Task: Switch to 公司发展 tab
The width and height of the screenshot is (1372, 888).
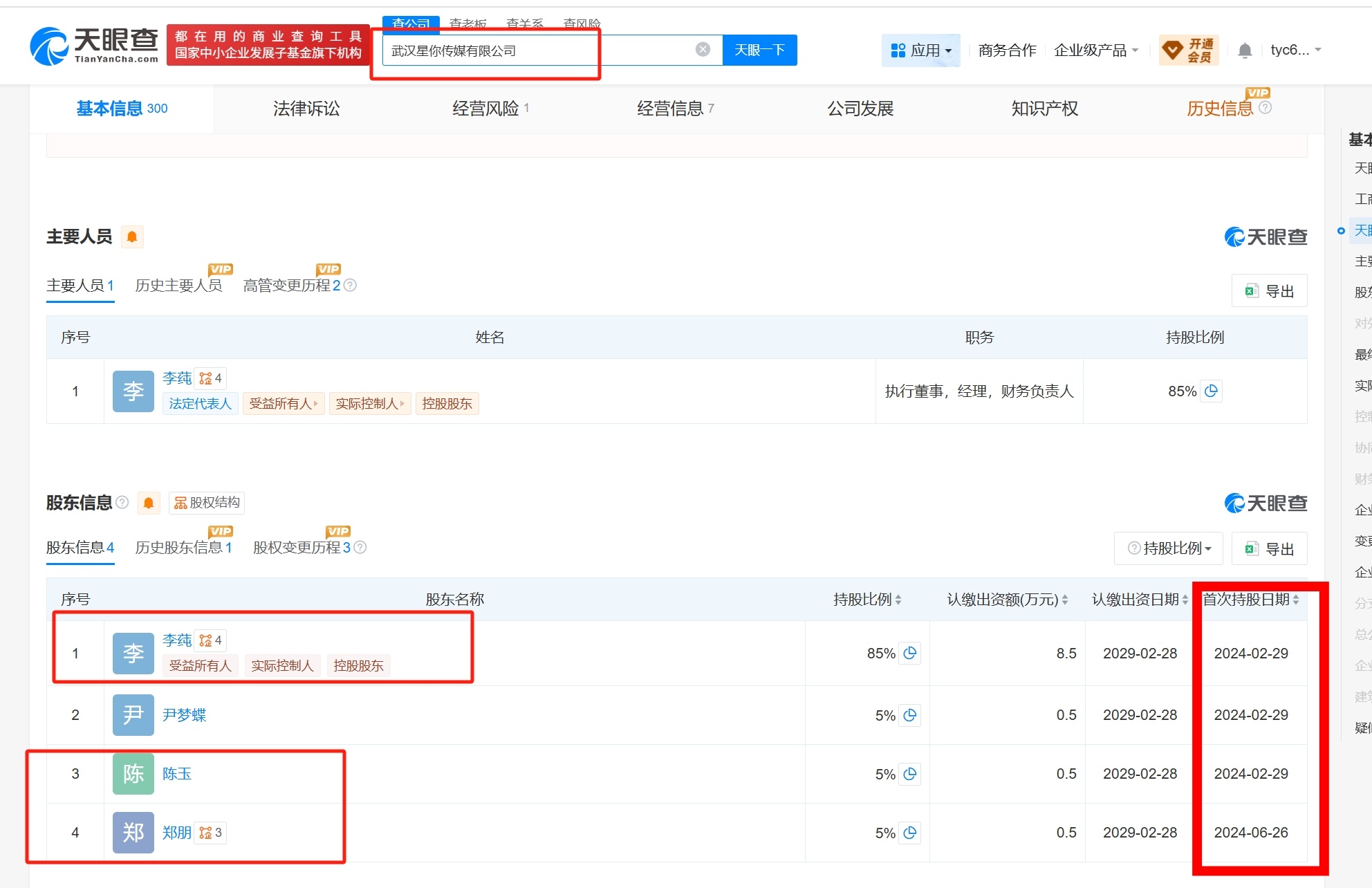Action: coord(860,109)
